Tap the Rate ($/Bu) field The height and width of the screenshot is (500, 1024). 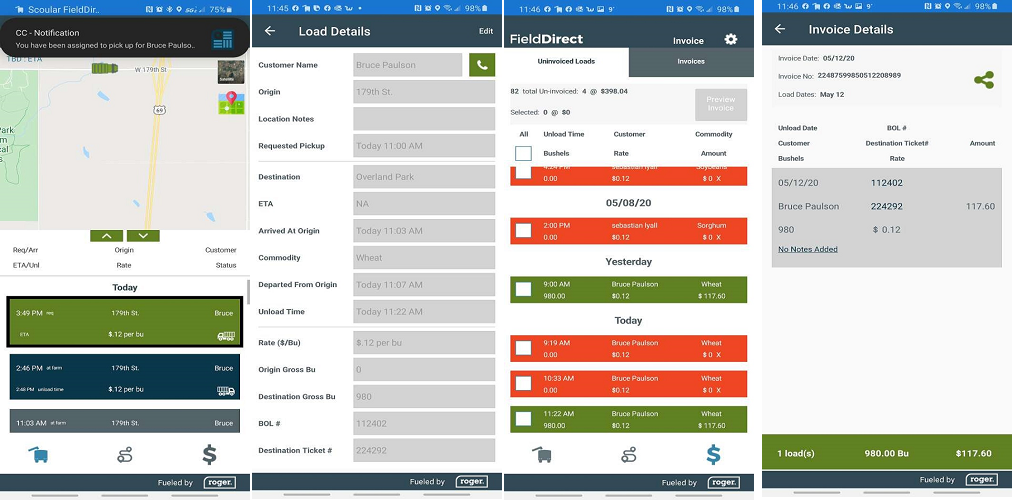[424, 343]
